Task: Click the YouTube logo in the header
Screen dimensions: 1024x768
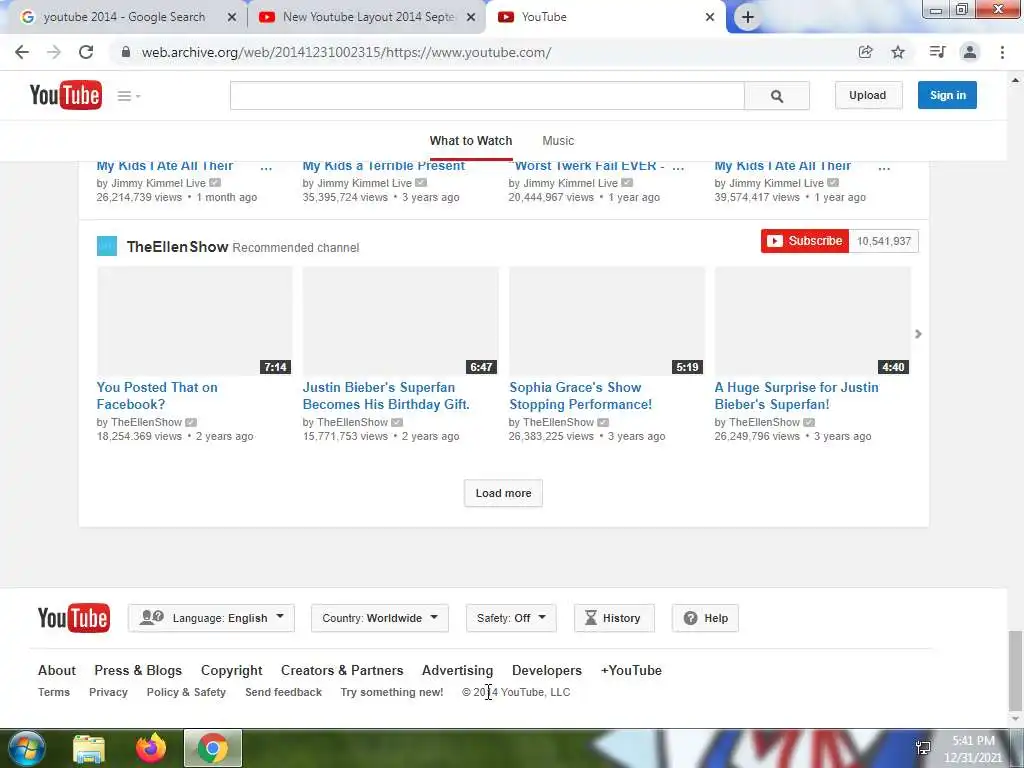Action: [x=65, y=95]
